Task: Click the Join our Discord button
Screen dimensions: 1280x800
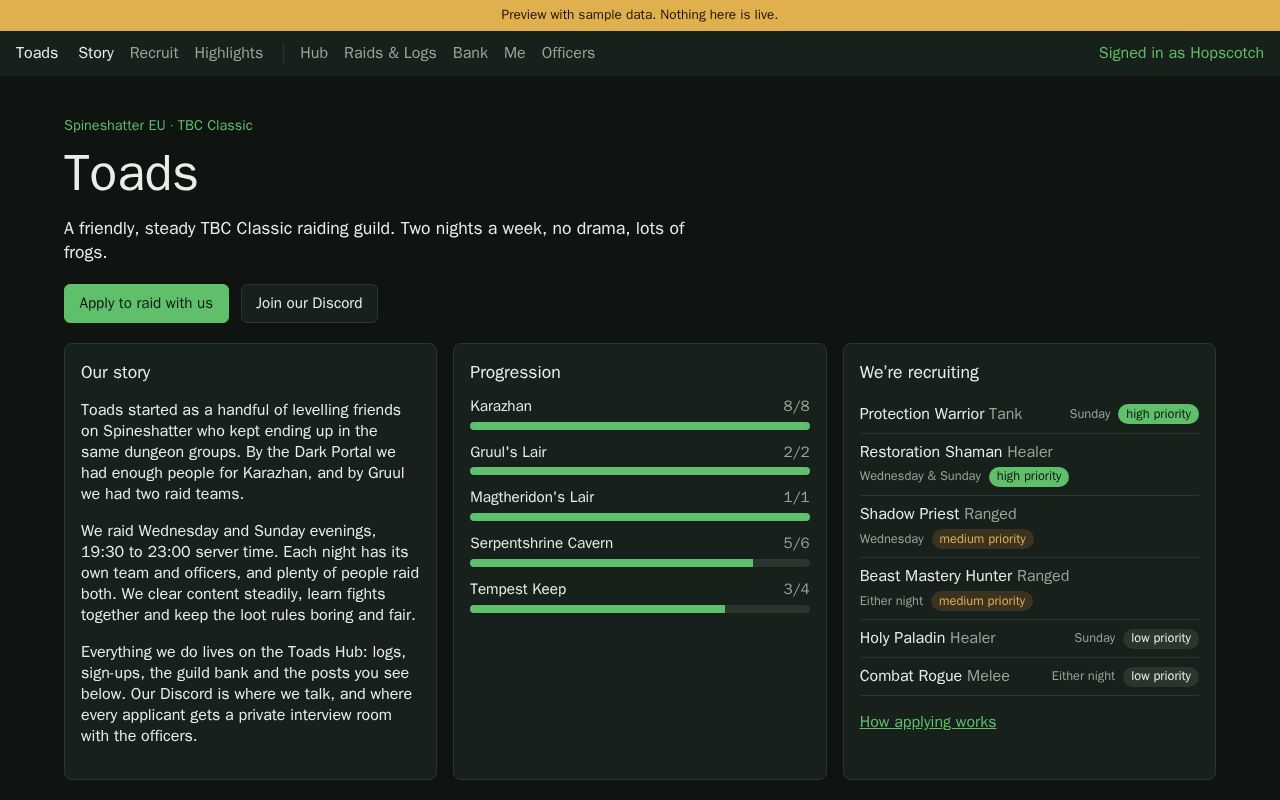Action: tap(309, 303)
